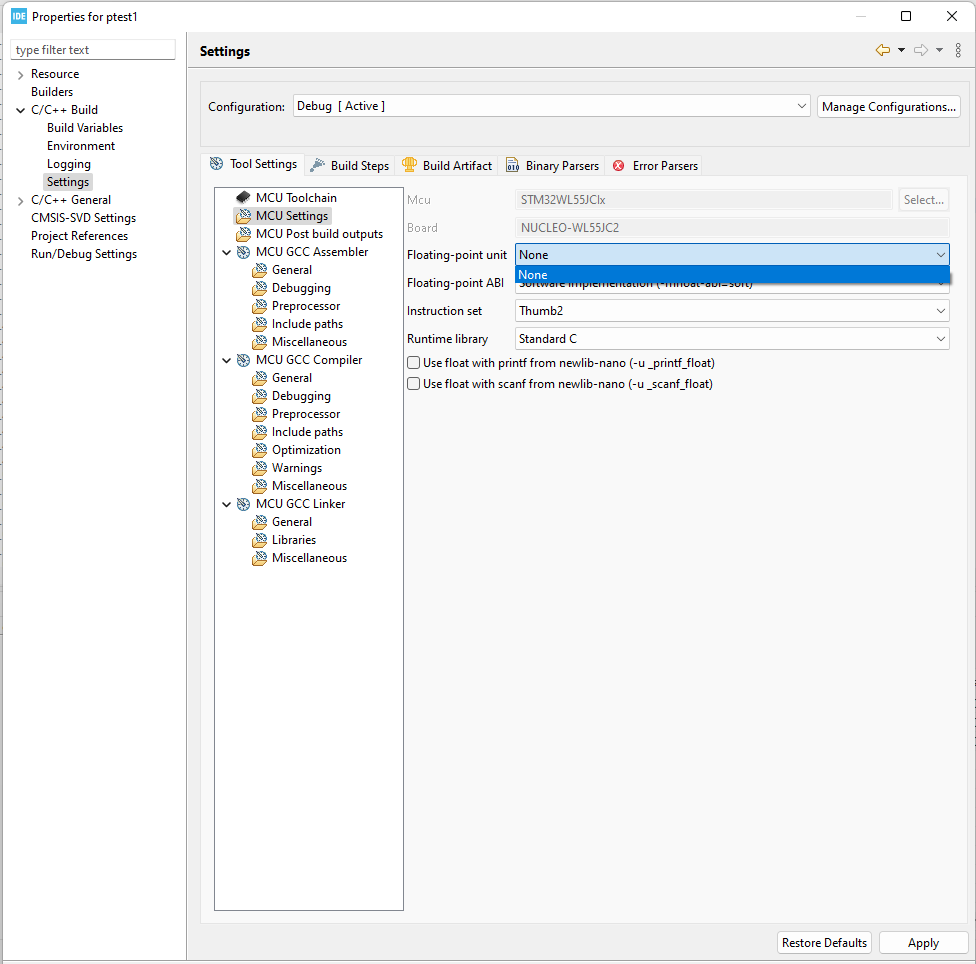This screenshot has width=976, height=964.
Task: Open the Configuration dropdown
Action: (551, 106)
